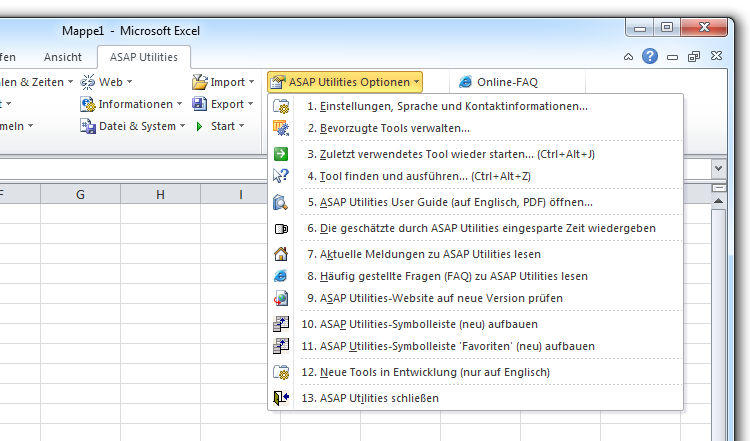Click the Import folder icon

[199, 82]
